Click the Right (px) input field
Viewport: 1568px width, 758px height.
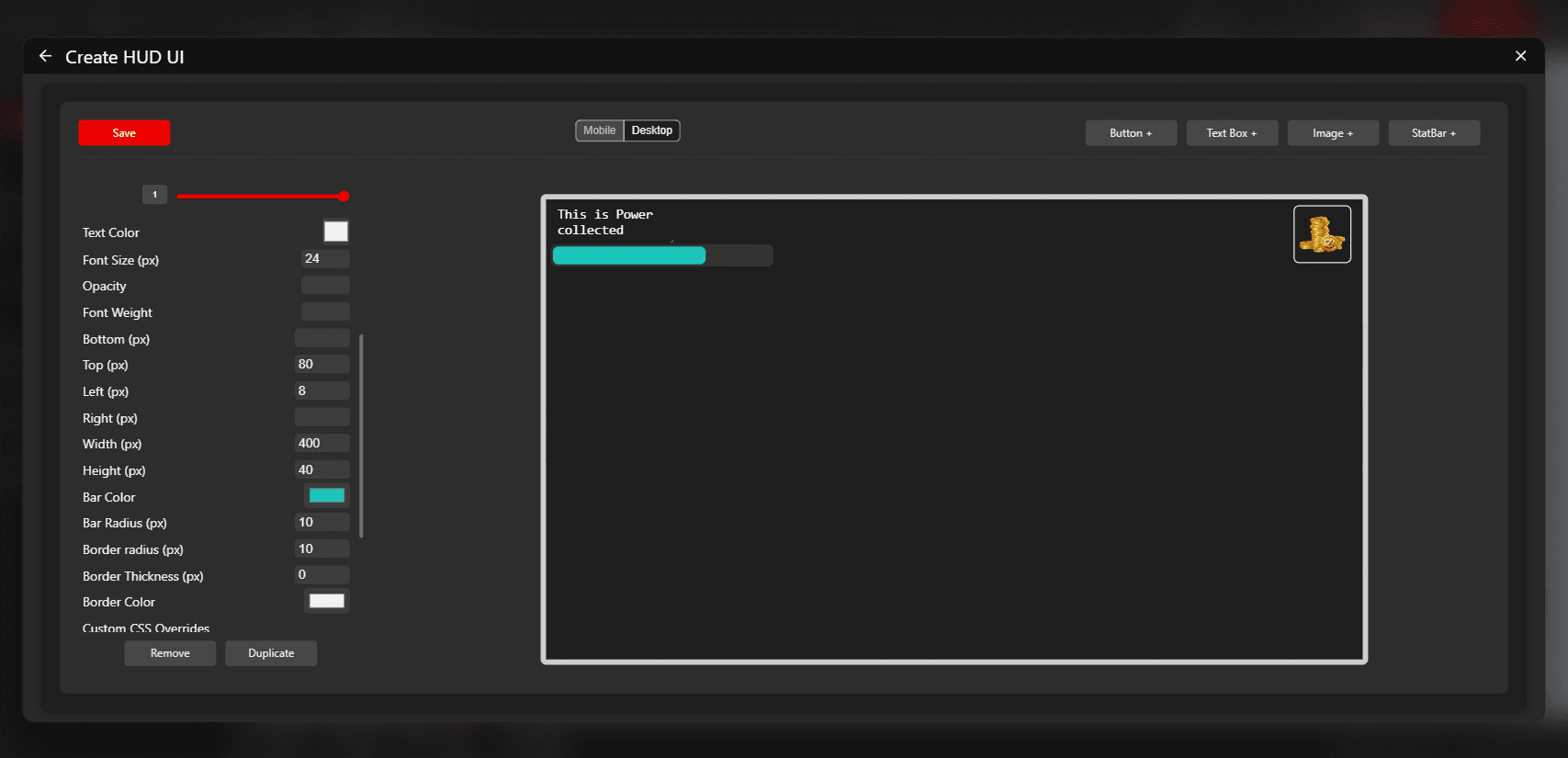coord(322,417)
